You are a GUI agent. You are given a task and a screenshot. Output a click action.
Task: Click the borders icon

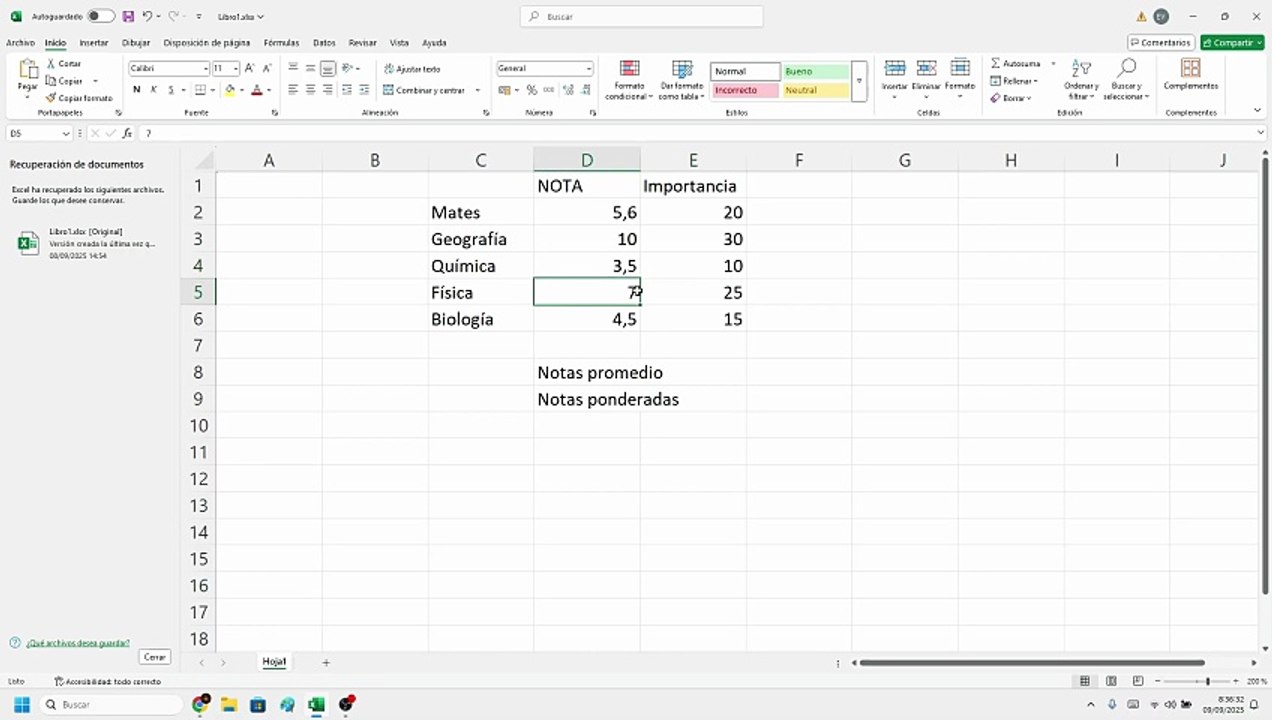[x=200, y=90]
